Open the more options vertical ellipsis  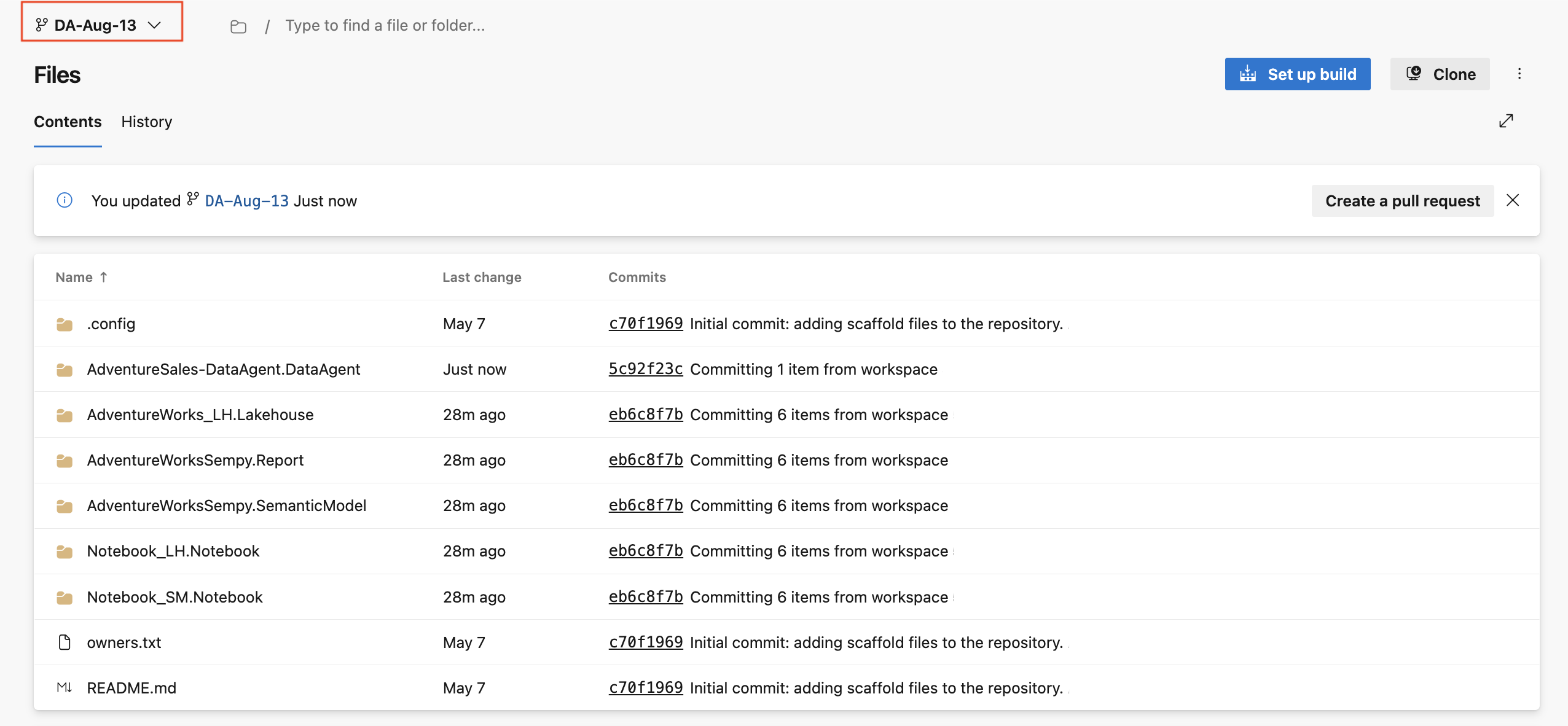[x=1519, y=74]
